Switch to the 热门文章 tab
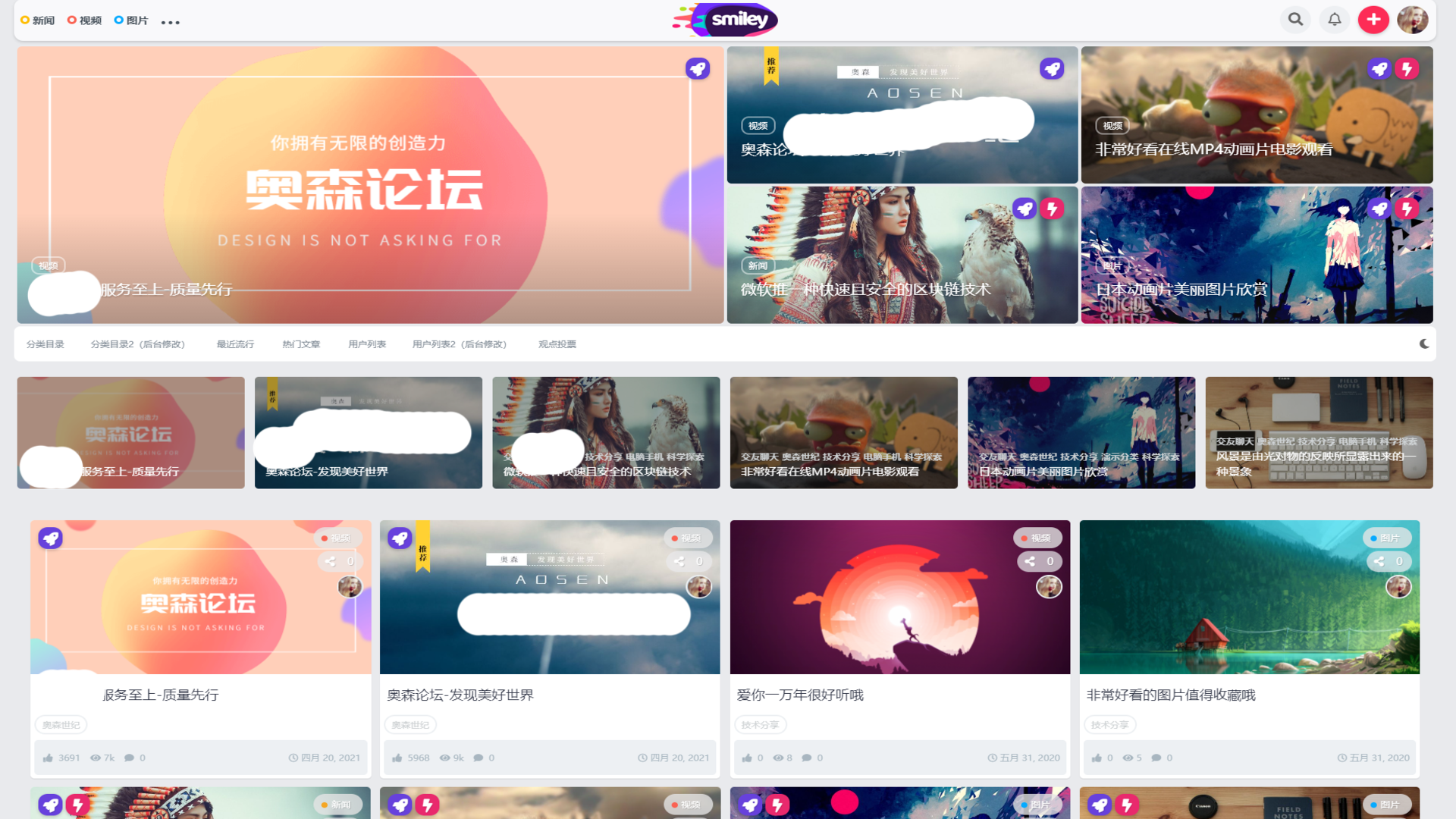 (301, 344)
